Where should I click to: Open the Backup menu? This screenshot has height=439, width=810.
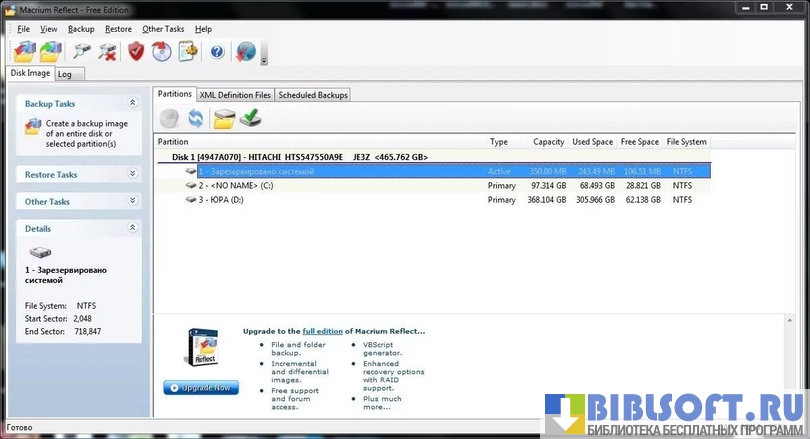(x=81, y=29)
